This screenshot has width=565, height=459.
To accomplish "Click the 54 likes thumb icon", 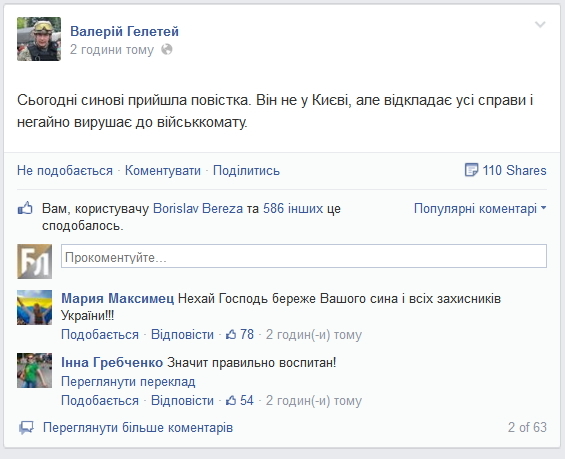I will (x=231, y=401).
